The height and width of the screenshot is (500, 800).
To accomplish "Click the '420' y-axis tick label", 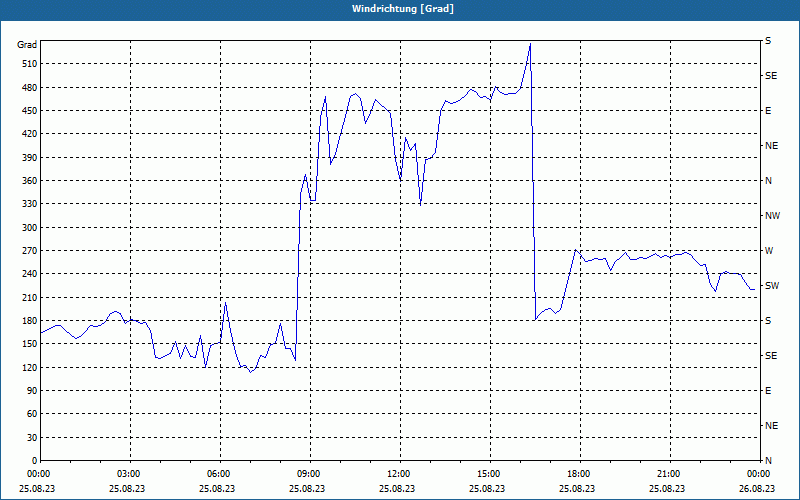I will [x=30, y=134].
